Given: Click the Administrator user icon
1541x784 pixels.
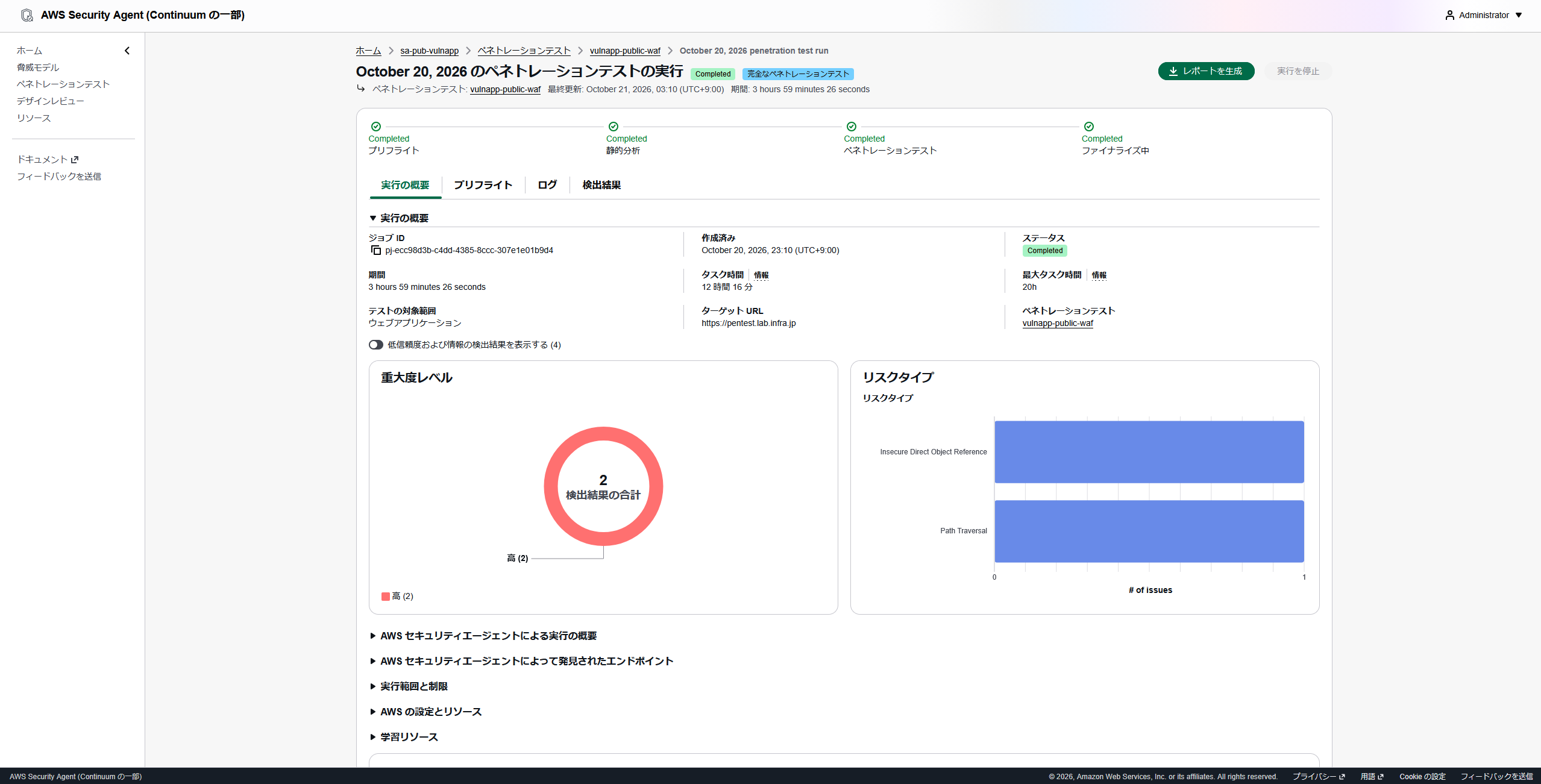Looking at the screenshot, I should point(1449,15).
